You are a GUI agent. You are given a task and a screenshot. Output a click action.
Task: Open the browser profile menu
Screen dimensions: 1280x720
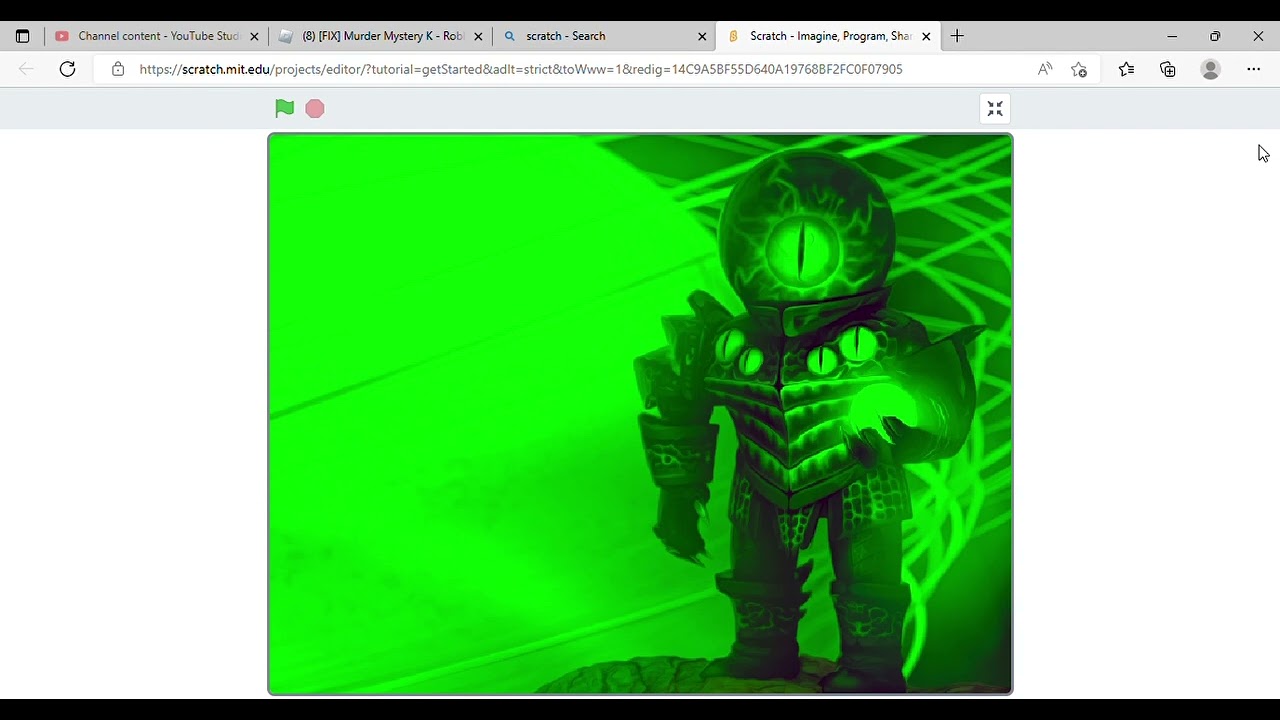(x=1211, y=69)
